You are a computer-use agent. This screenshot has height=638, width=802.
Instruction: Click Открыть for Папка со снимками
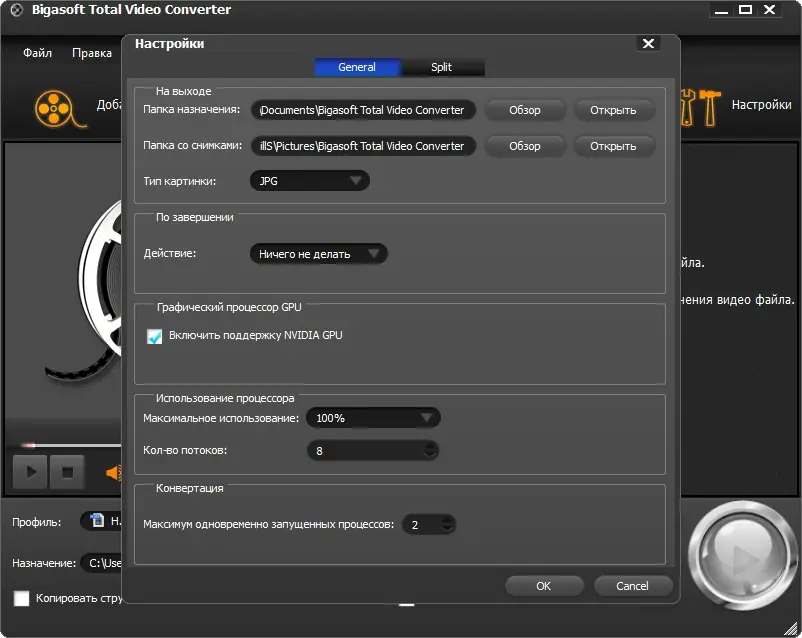(613, 146)
